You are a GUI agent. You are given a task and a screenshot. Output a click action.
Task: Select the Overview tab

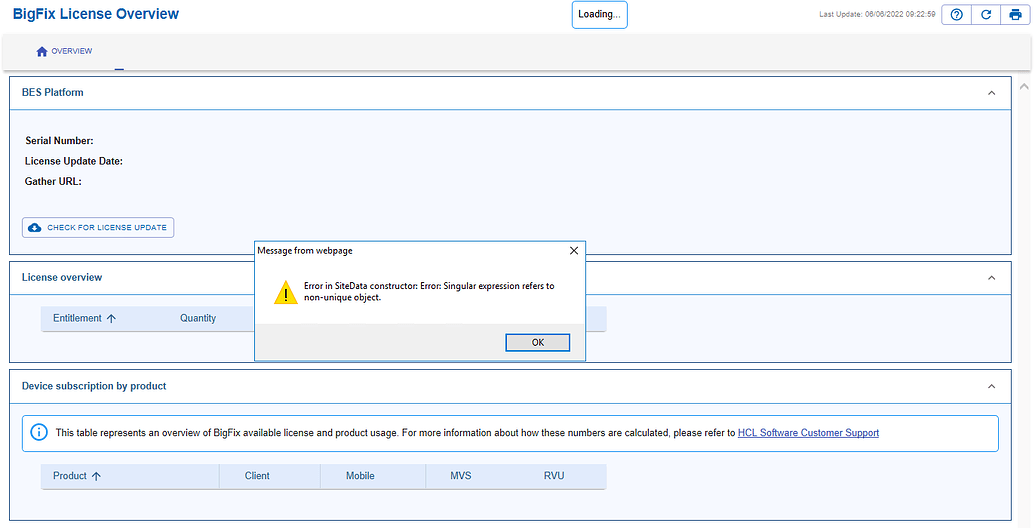(x=65, y=51)
